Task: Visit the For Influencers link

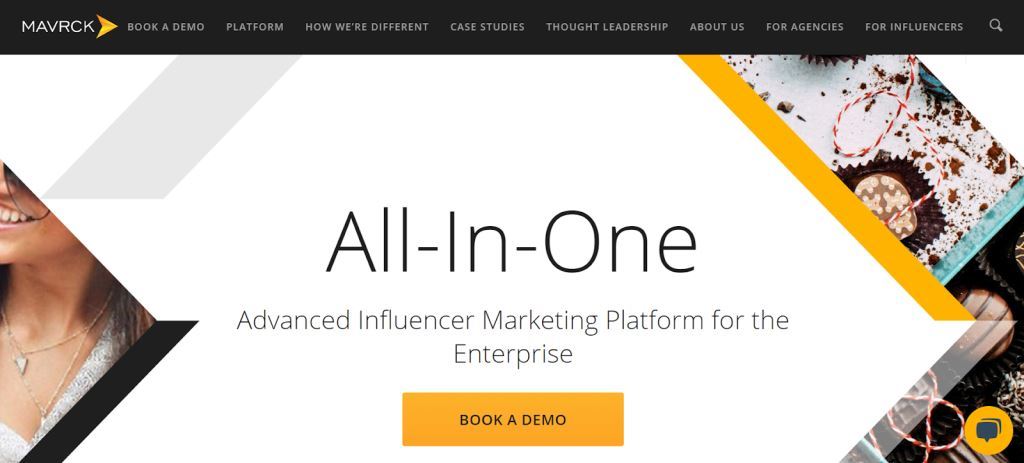Action: click(x=914, y=27)
